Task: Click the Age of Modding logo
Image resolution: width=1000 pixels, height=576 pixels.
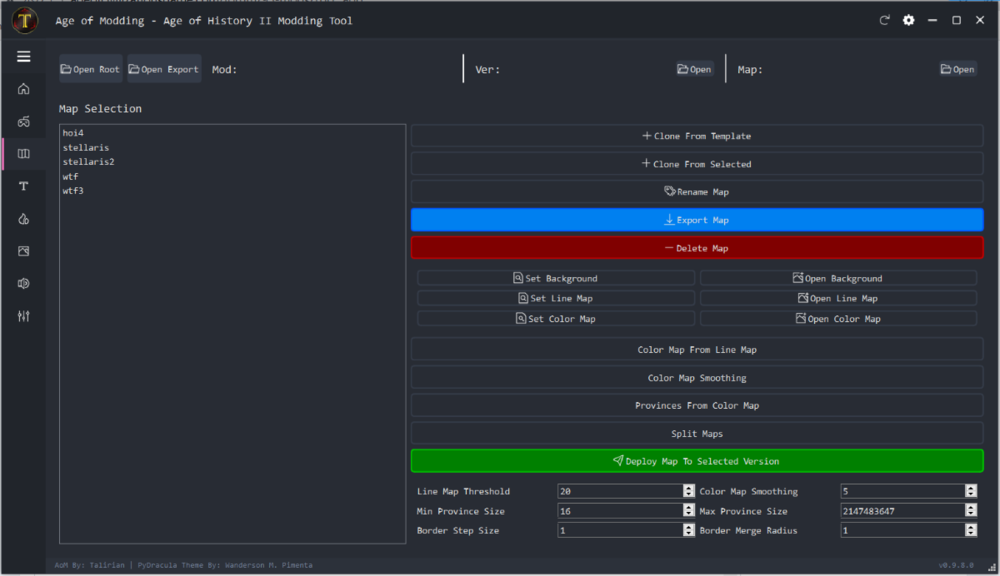Action: click(25, 20)
